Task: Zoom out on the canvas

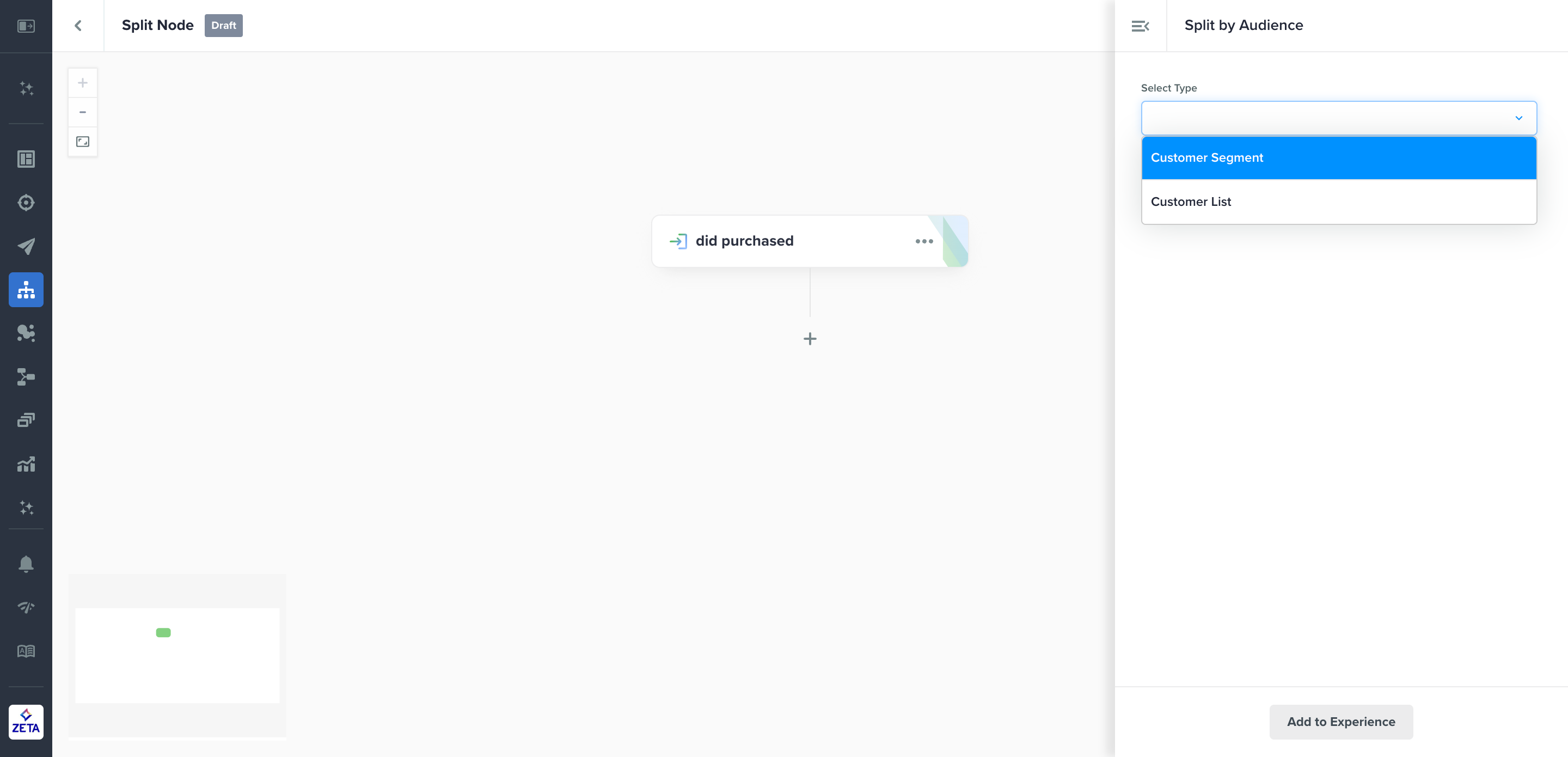Action: click(83, 112)
